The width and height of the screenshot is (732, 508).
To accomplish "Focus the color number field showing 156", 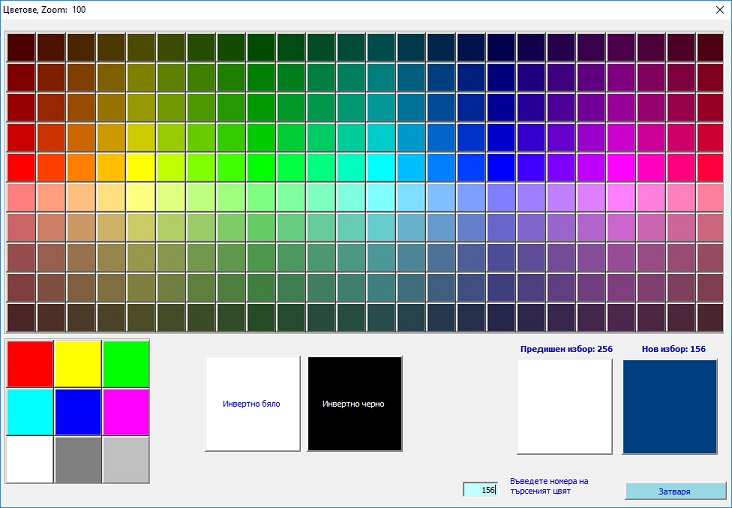I will tap(480, 490).
